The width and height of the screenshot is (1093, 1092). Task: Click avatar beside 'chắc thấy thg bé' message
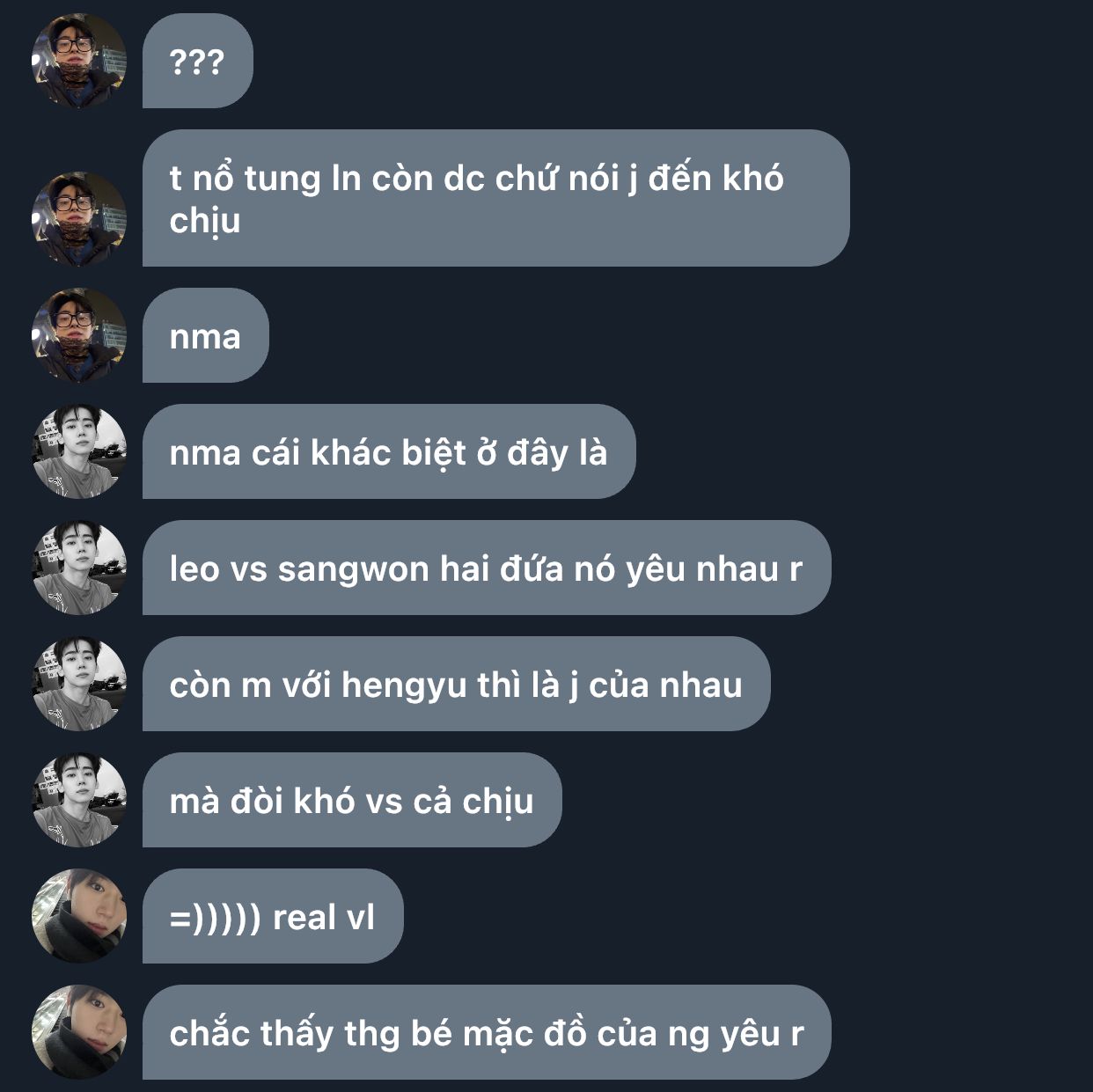(79, 1032)
